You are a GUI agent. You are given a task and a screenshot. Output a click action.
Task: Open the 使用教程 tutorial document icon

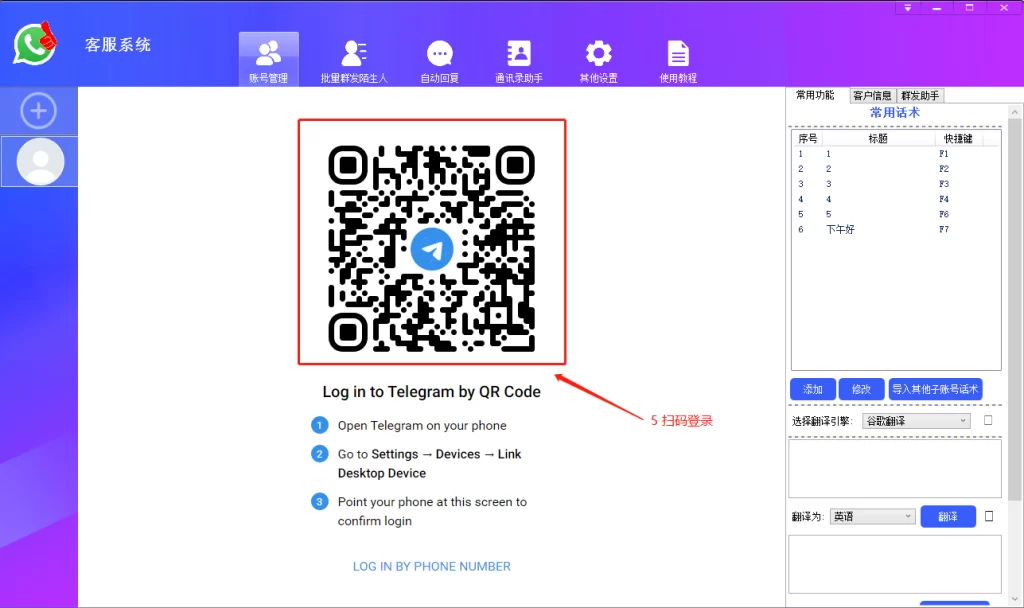(x=678, y=61)
